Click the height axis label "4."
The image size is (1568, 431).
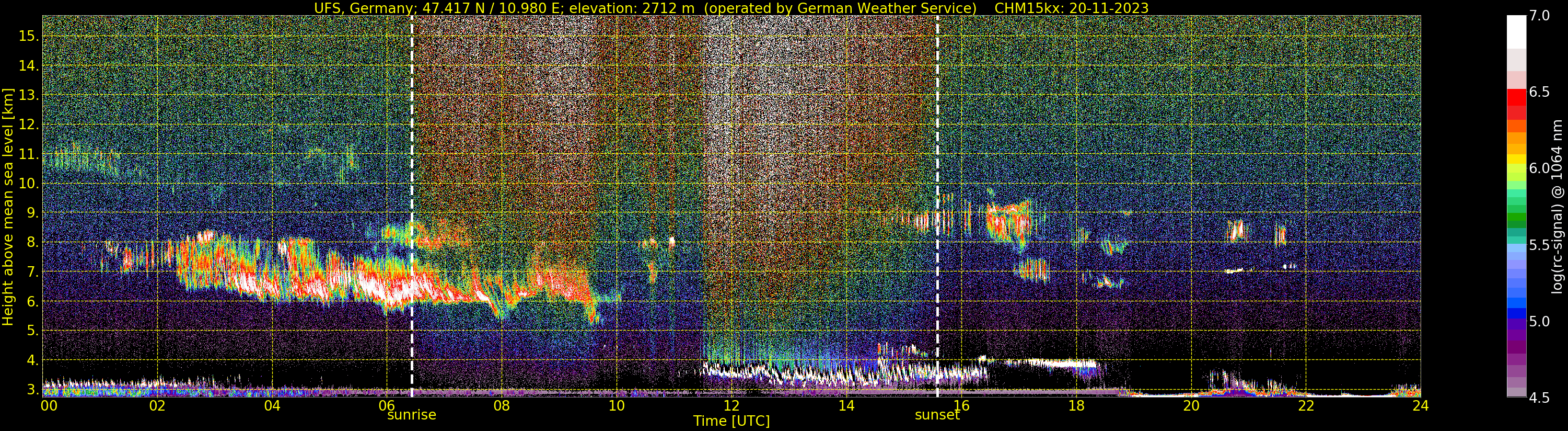(32, 360)
